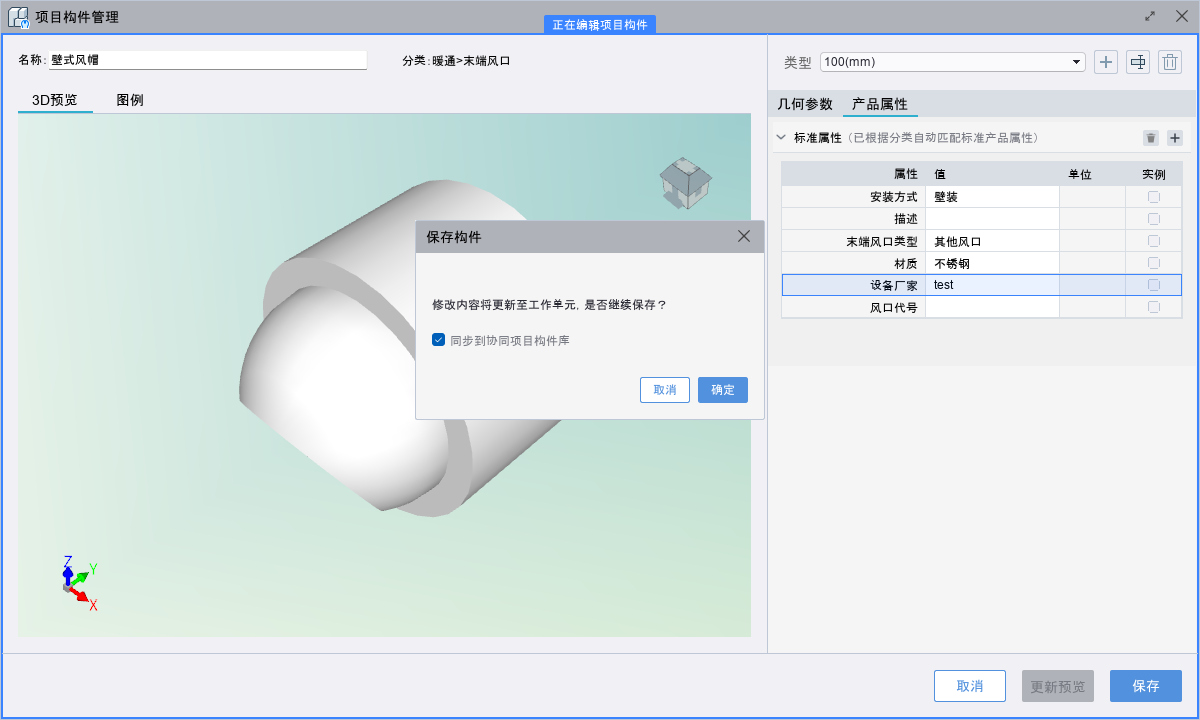Open the 几何参数 tab

click(x=805, y=104)
